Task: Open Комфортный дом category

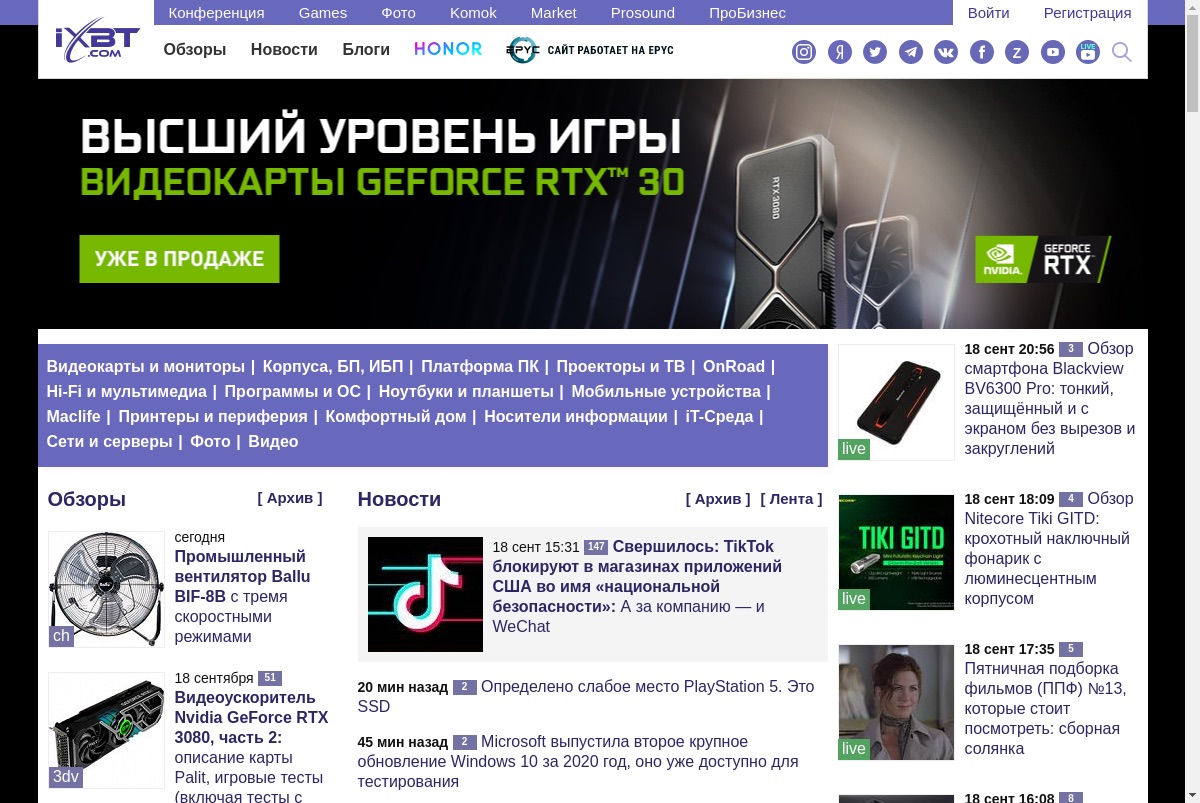Action: (x=396, y=417)
